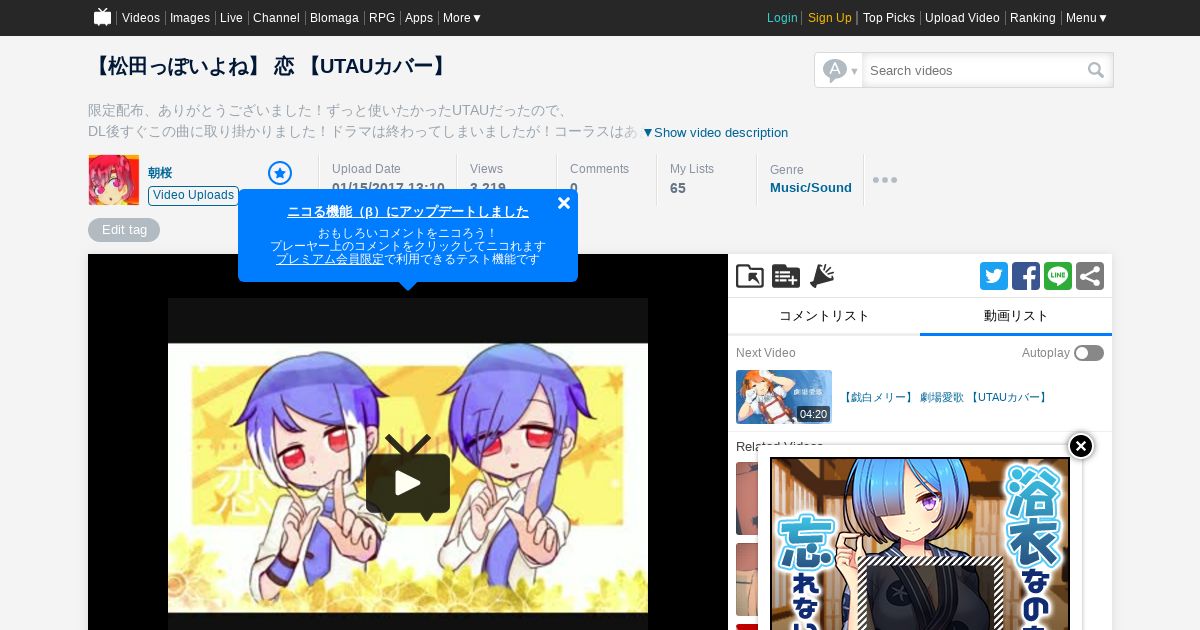Follow uploader with star icon
Screen dimensions: 1200x630
(280, 173)
